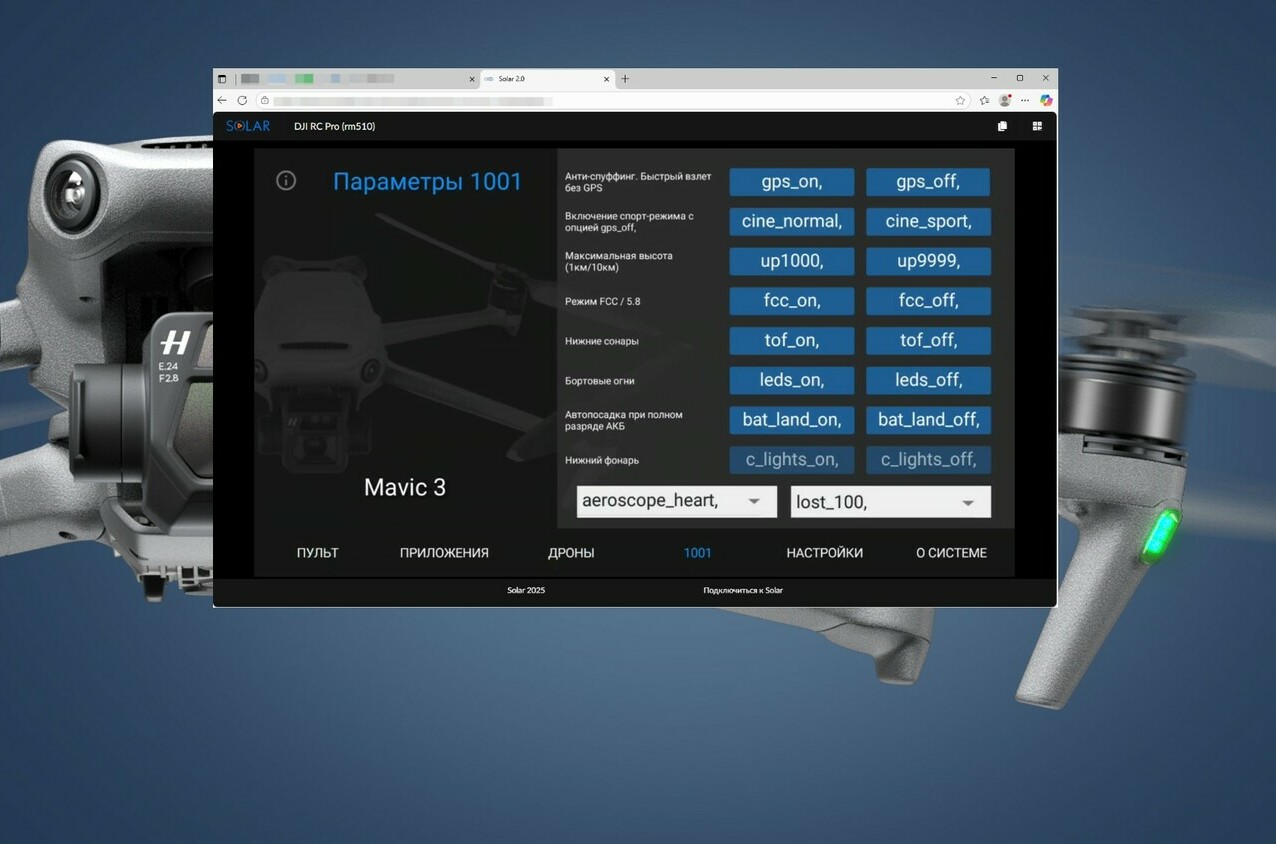Viewport: 1276px width, 844px height.
Task: Open the grid layout icon in Solar header
Action: pos(1037,126)
